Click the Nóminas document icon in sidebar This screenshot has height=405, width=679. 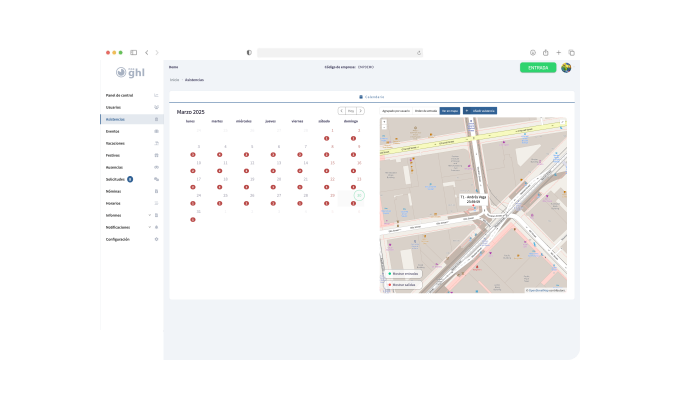coord(156,191)
